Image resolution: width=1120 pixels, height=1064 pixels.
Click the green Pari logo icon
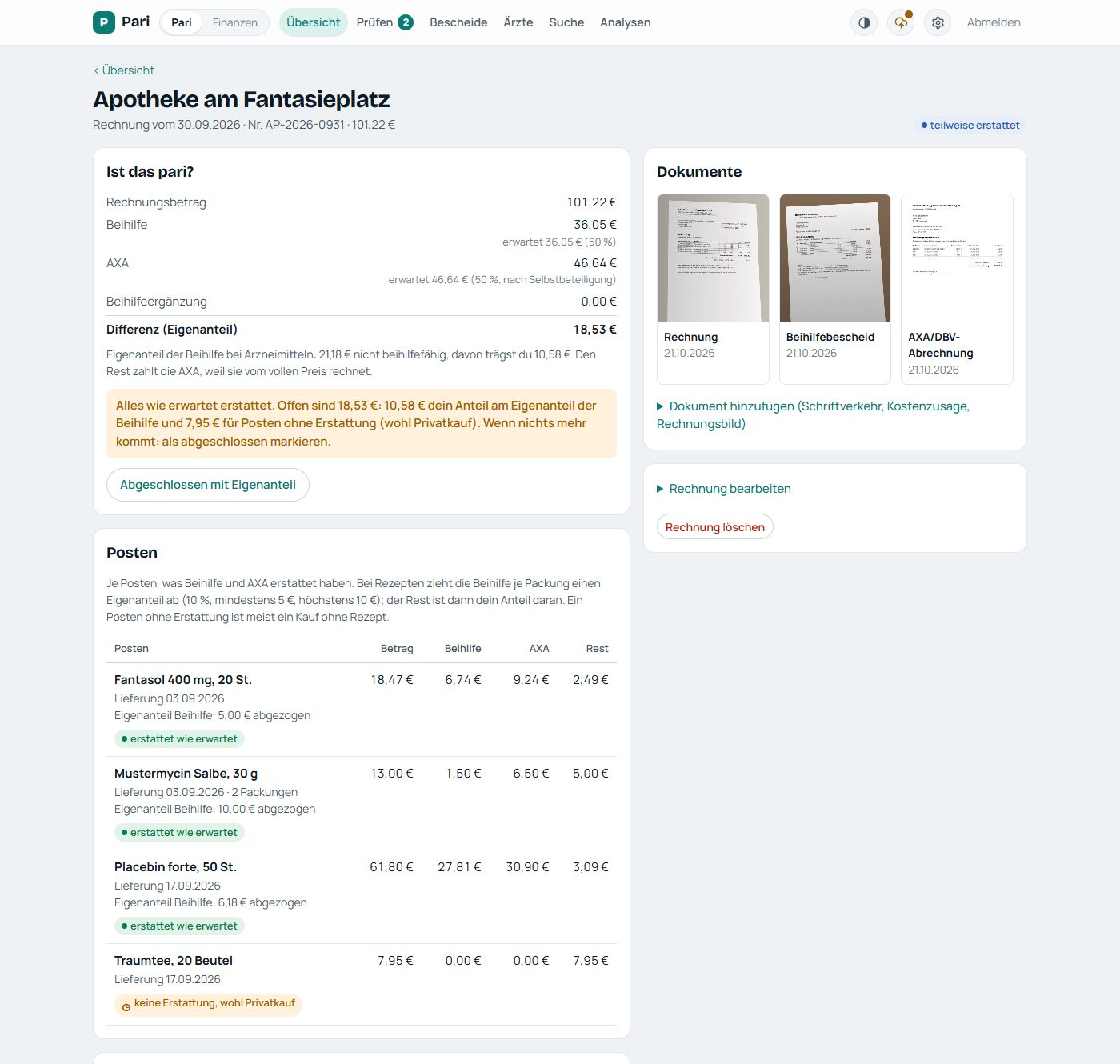[104, 22]
